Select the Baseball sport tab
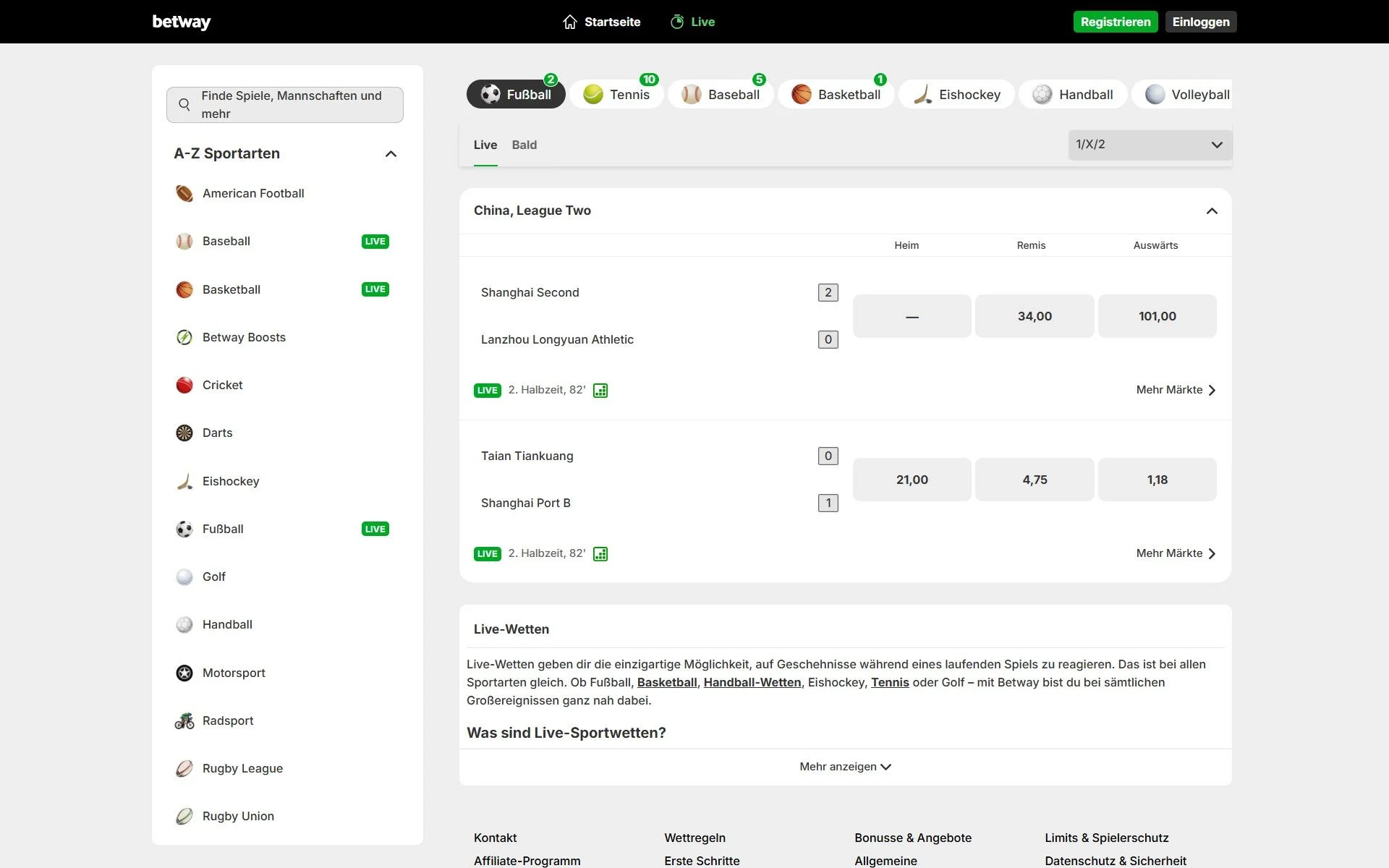The image size is (1389, 868). click(721, 94)
